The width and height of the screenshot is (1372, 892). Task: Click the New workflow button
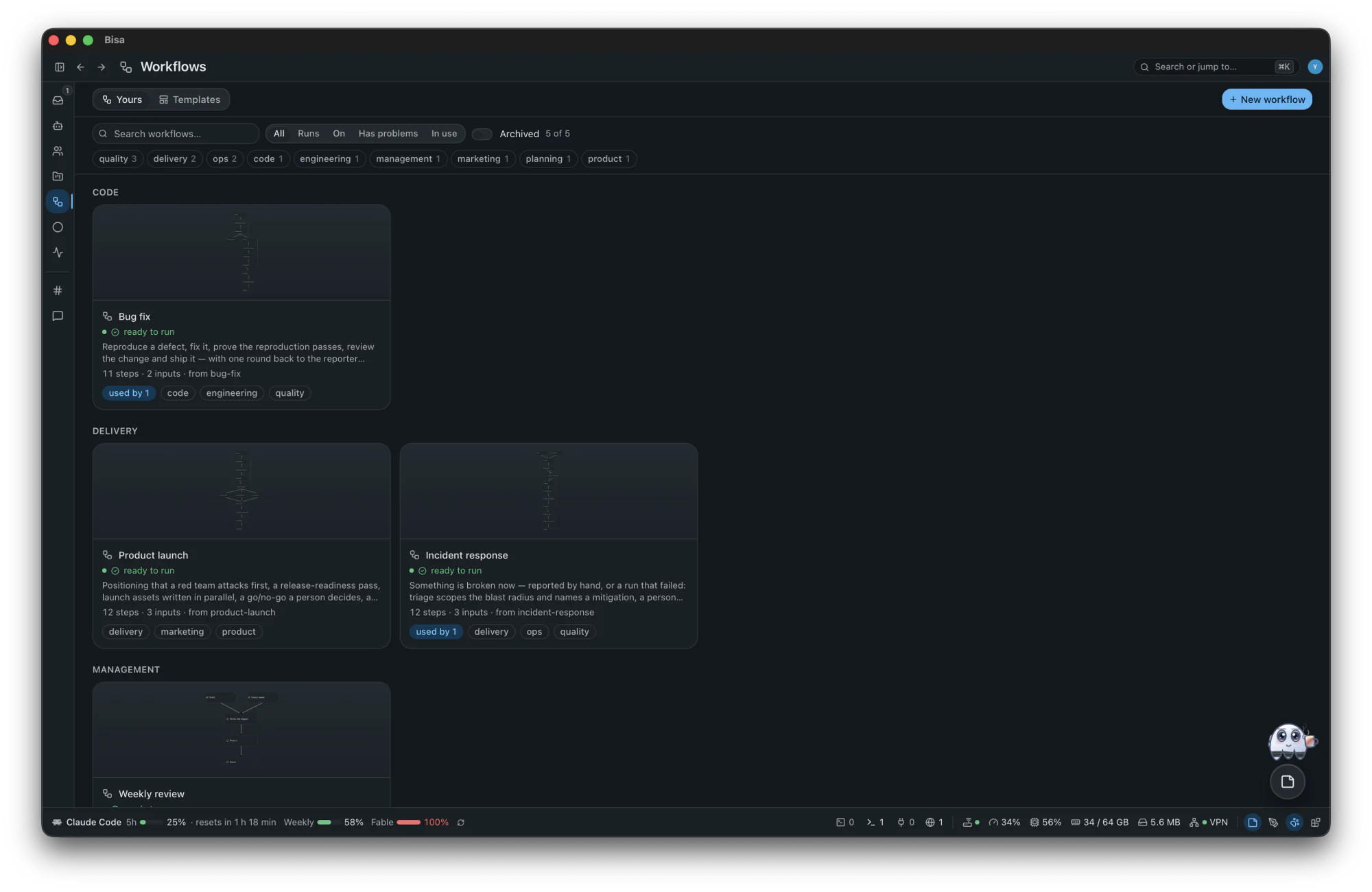click(x=1267, y=99)
